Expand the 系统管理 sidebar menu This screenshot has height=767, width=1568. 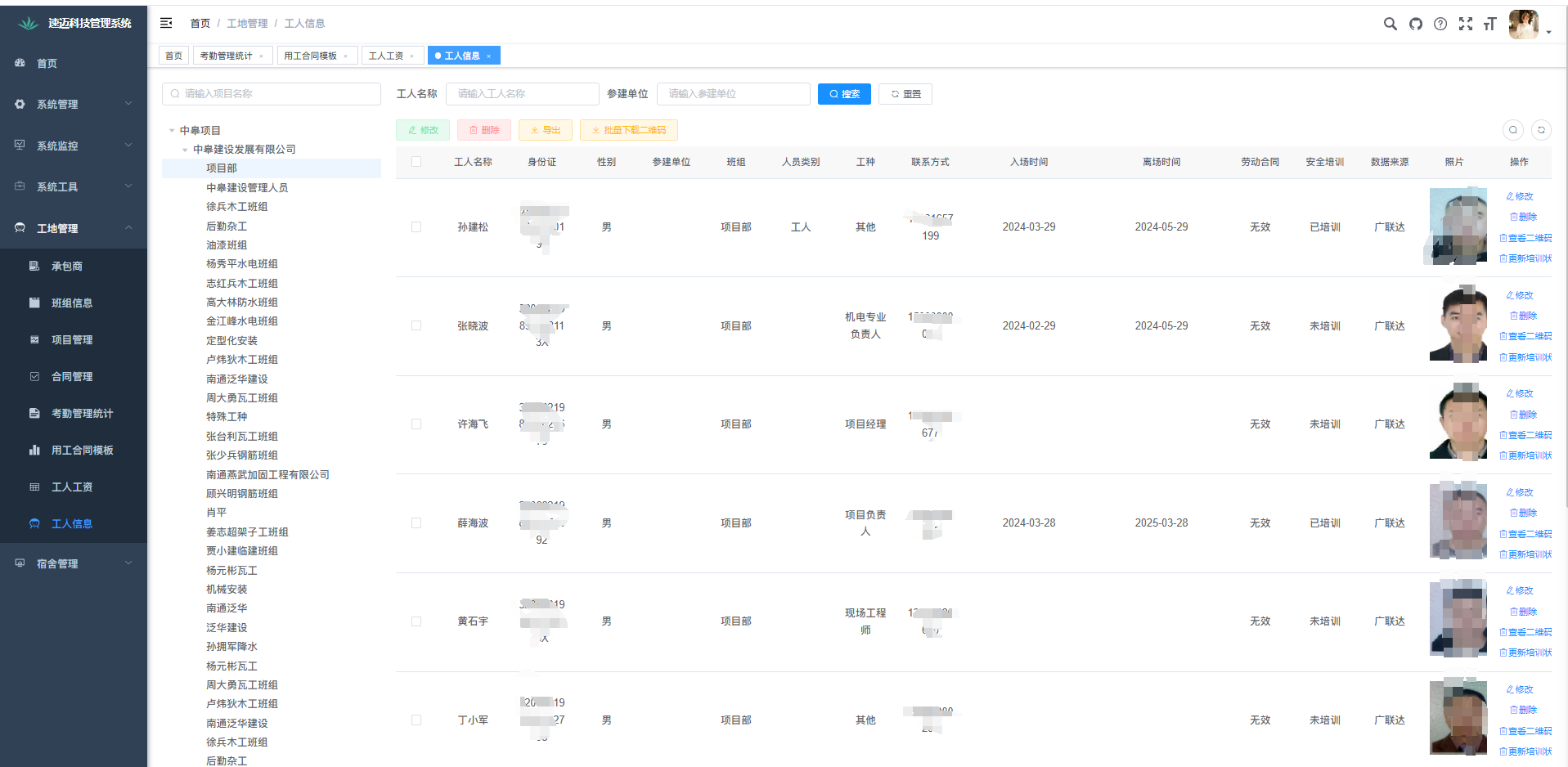tap(74, 104)
